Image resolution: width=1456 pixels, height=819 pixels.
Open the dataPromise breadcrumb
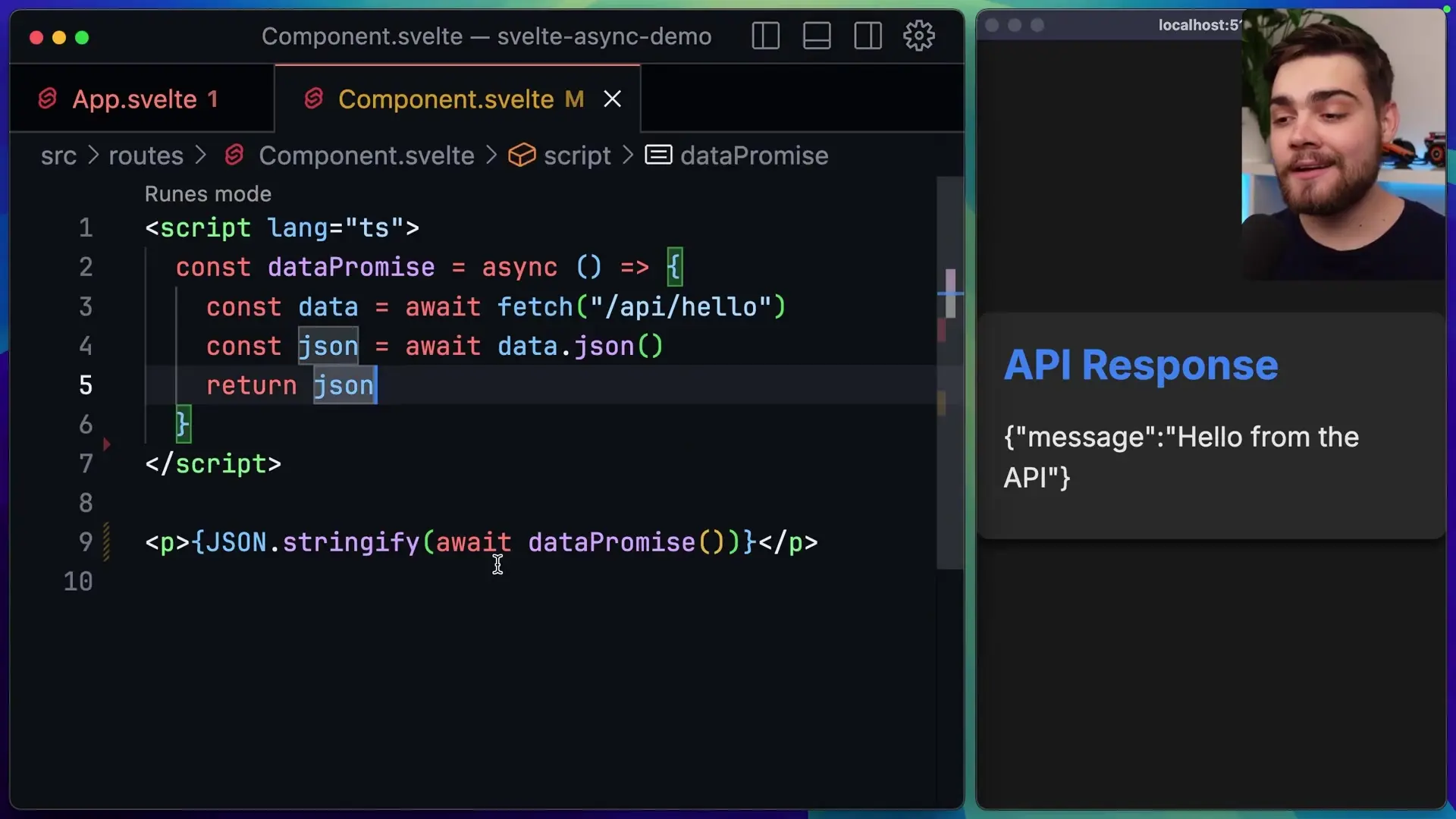754,155
